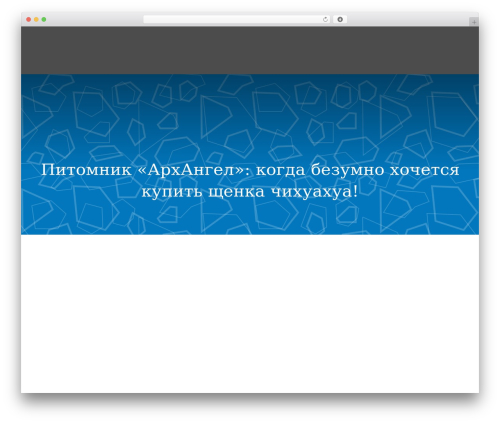Click the reload icon in address bar
Viewport: 500px width, 423px height.
(x=325, y=20)
